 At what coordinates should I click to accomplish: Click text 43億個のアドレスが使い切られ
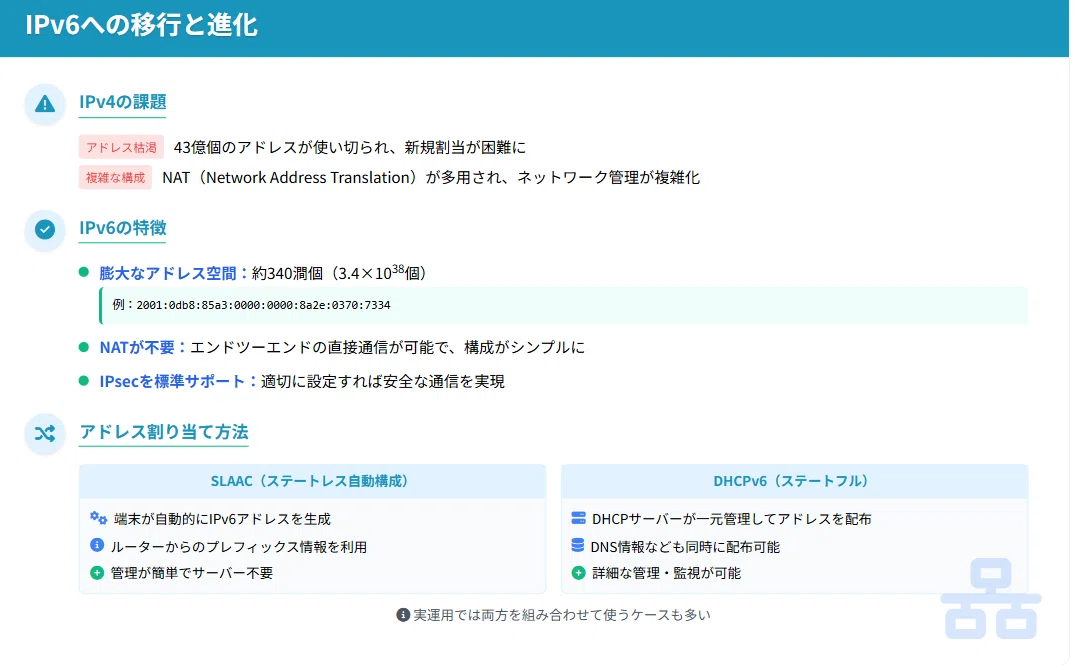pyautogui.click(x=284, y=148)
